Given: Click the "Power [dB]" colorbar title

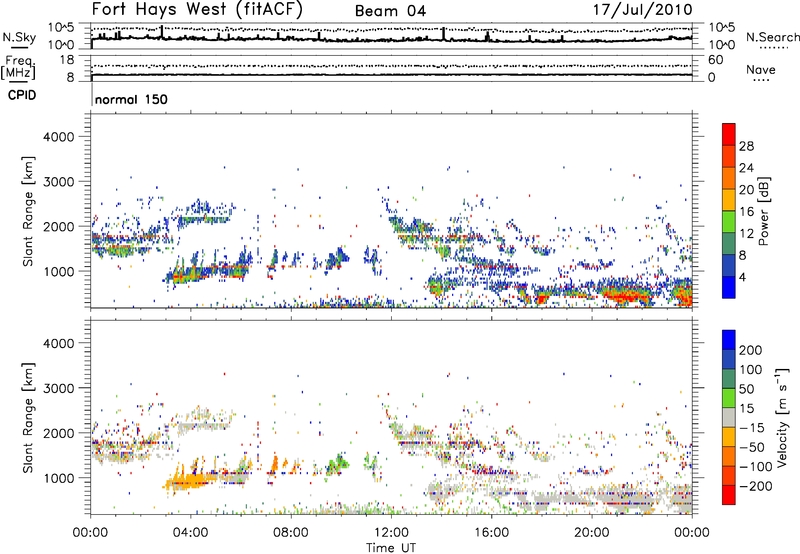Looking at the screenshot, I should coord(763,211).
